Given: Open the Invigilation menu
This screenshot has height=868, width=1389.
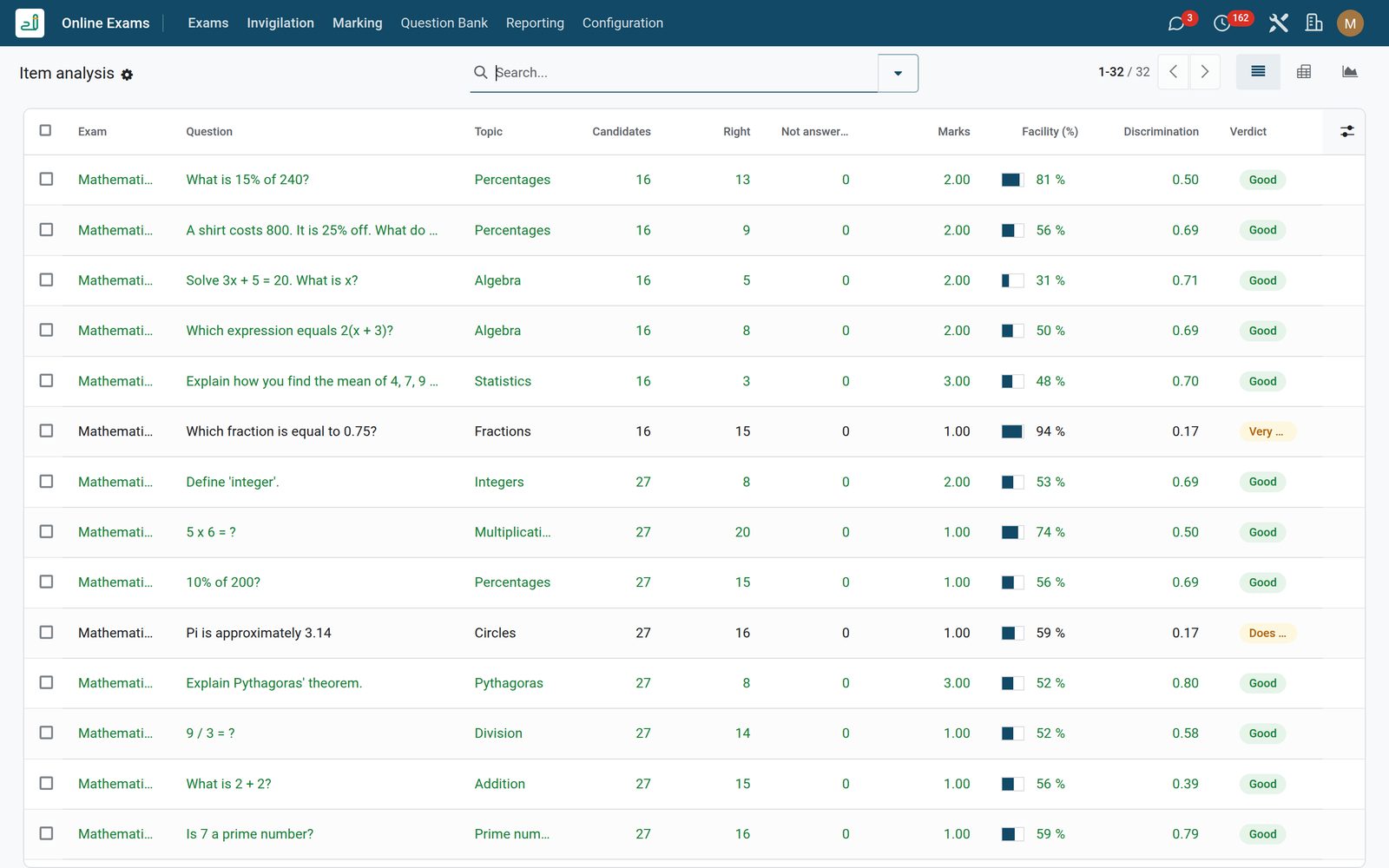Looking at the screenshot, I should tap(280, 23).
